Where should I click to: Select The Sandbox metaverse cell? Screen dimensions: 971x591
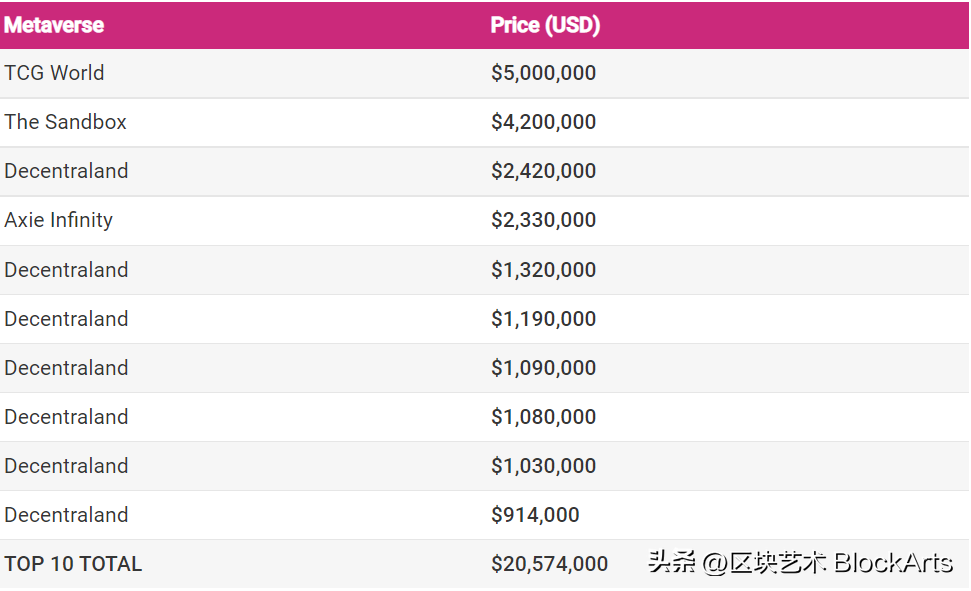[x=65, y=122]
